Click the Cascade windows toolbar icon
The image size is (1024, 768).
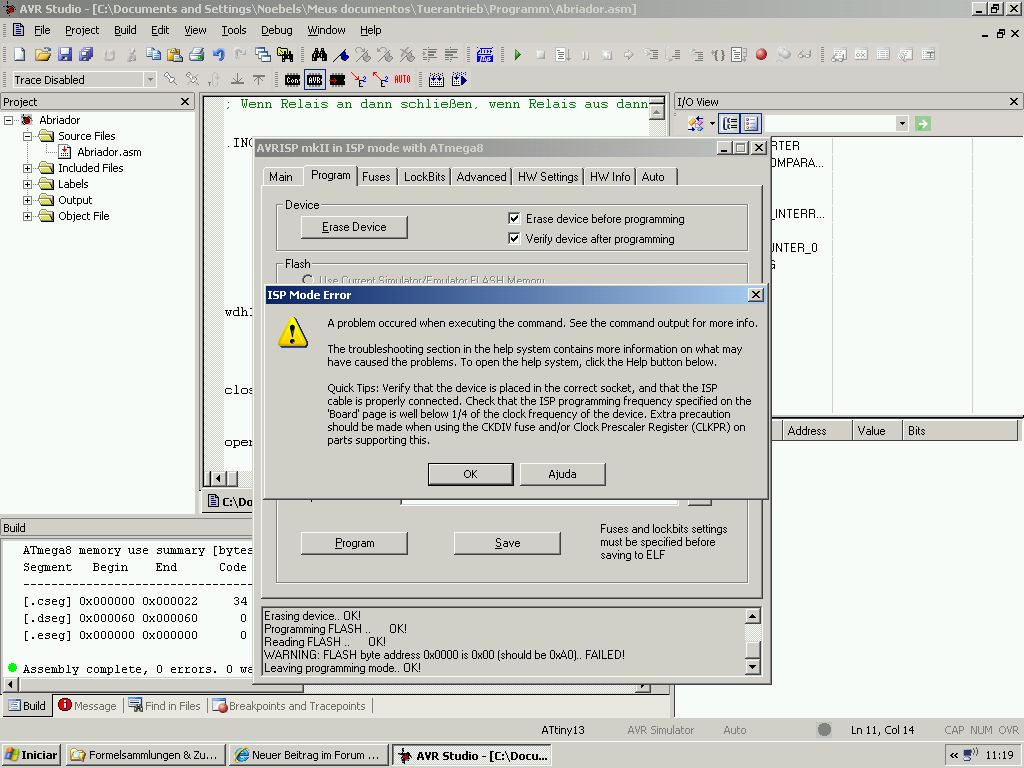(263, 54)
